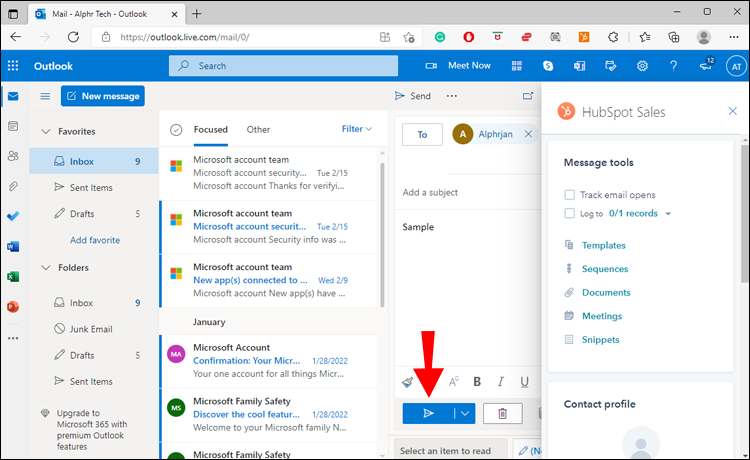Collapse the Favorites section
This screenshot has height=460, width=750.
pyautogui.click(x=46, y=131)
